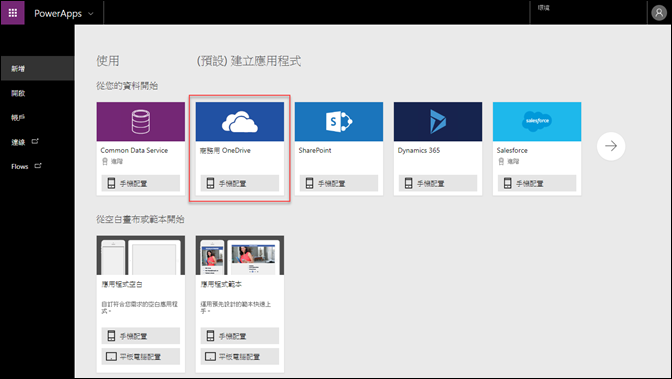This screenshot has height=379, width=672.
Task: Click tablet icon in blank app card
Action: click(x=111, y=356)
